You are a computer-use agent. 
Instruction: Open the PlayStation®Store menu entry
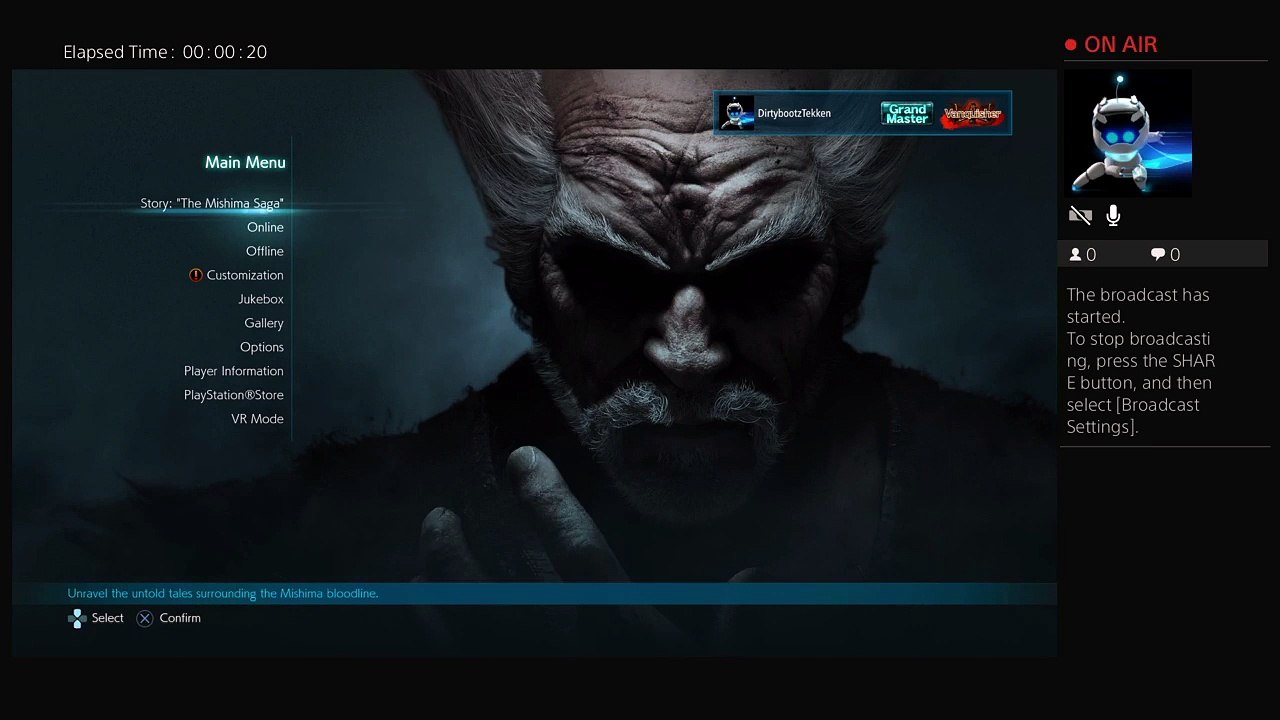pyautogui.click(x=234, y=395)
